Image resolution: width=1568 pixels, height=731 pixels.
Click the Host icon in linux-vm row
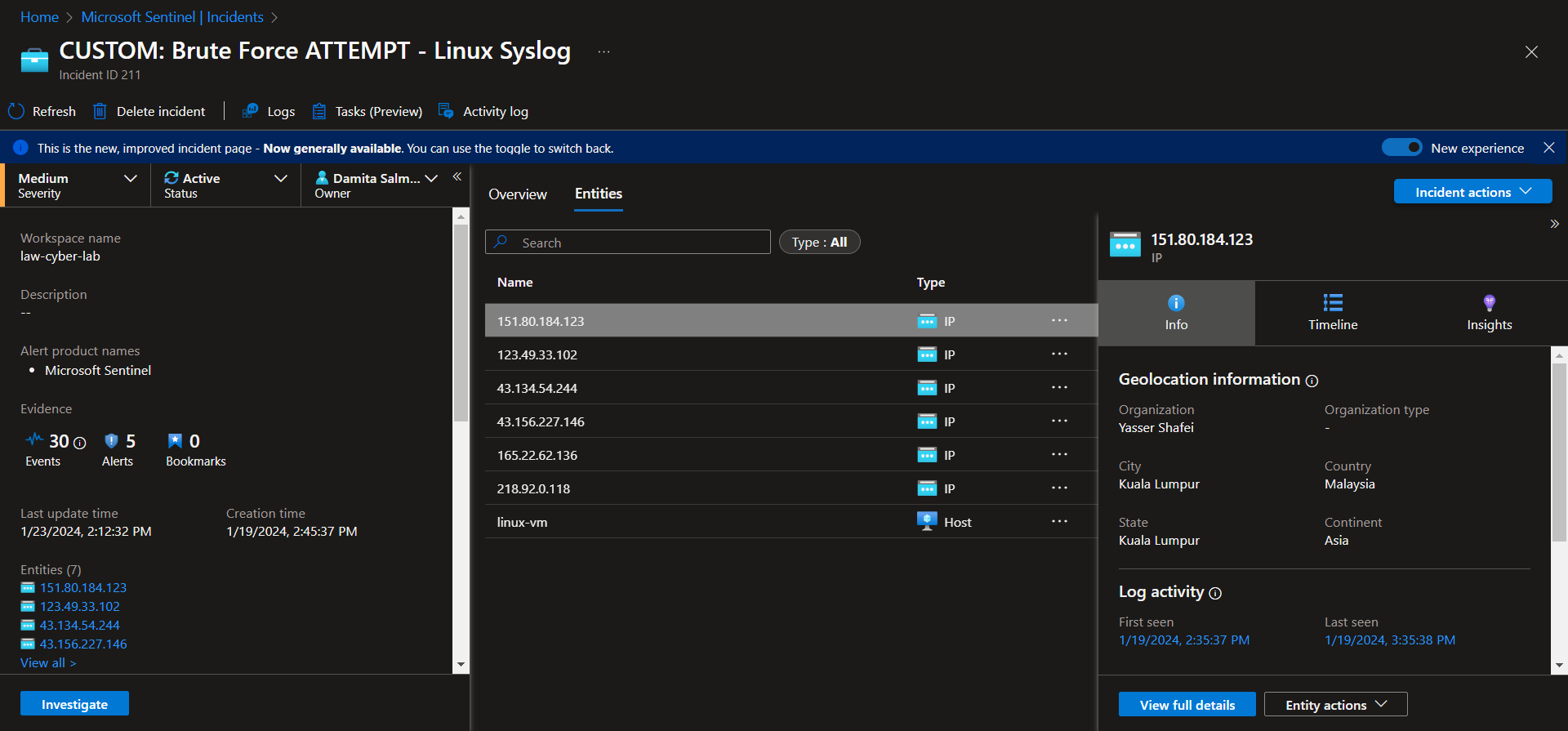(x=927, y=521)
